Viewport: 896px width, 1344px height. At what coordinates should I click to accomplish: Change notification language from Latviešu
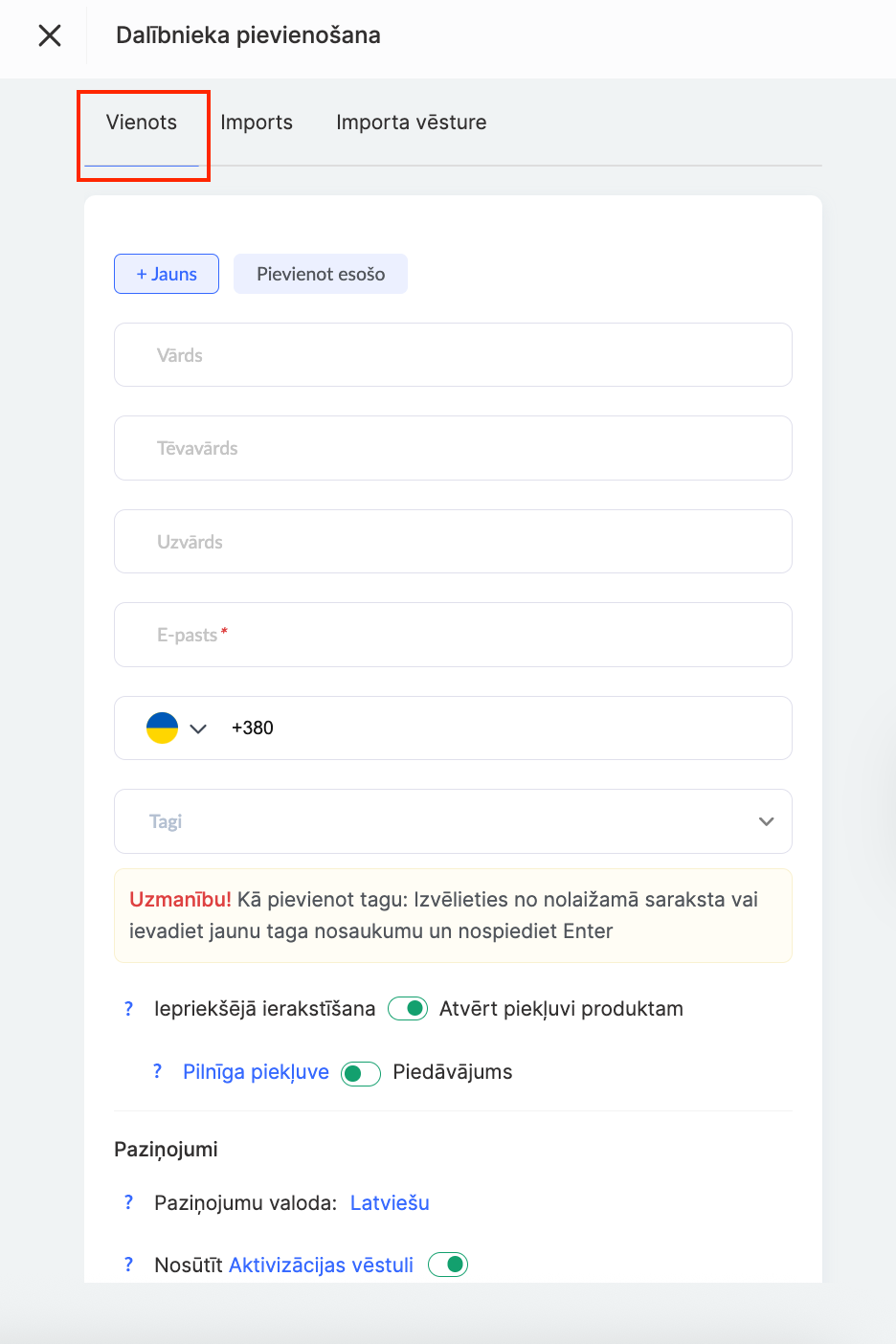click(390, 1202)
